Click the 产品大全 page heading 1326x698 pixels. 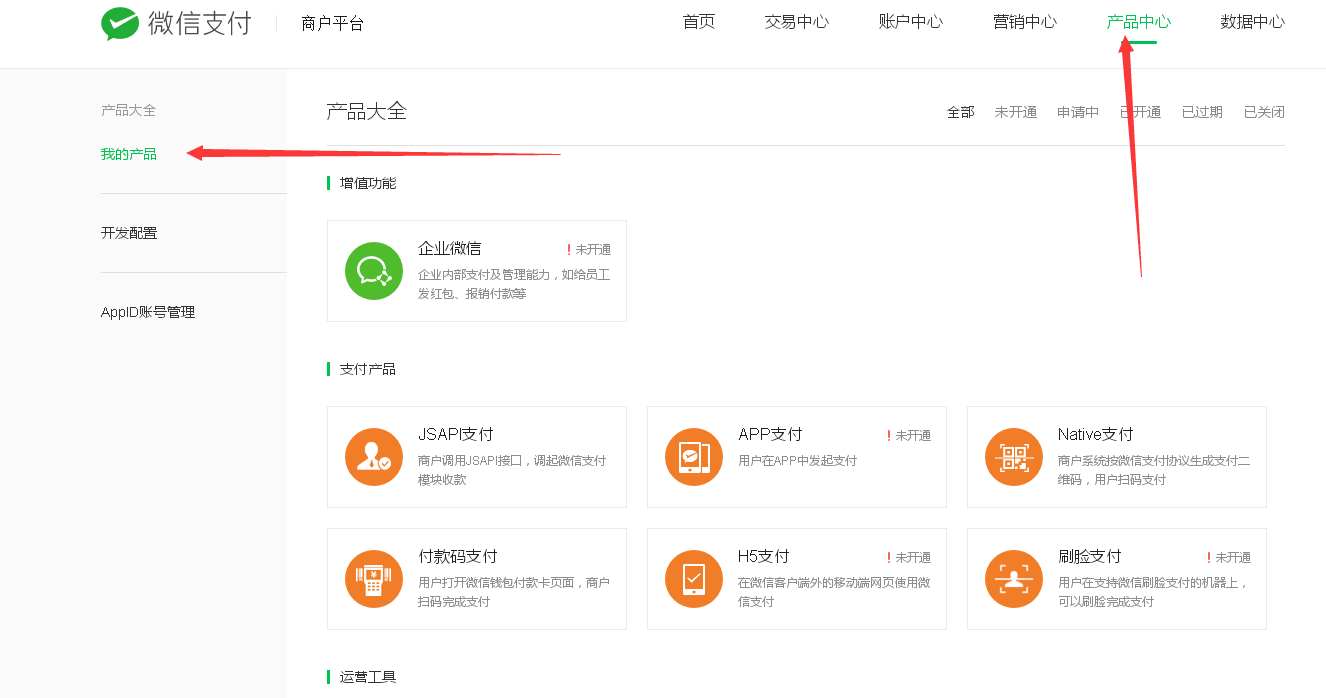click(367, 111)
